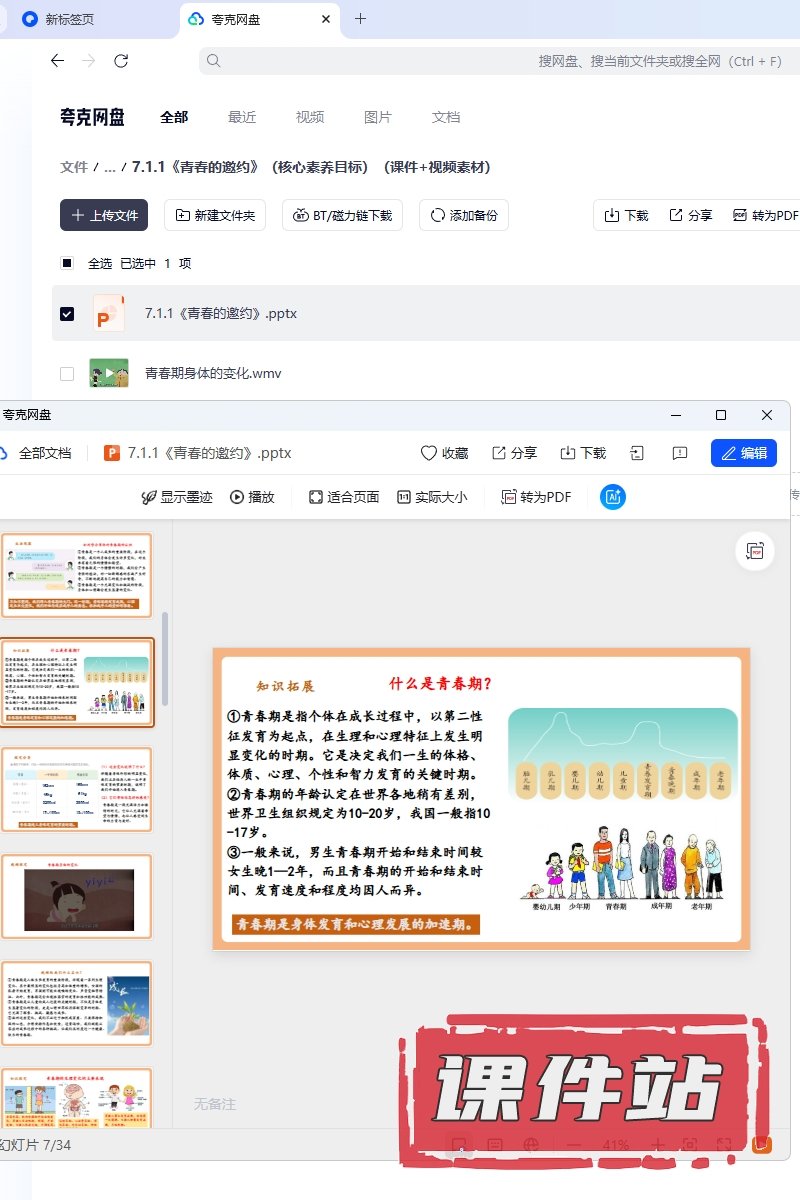Open the 全部文档 document list

pyautogui.click(x=36, y=453)
